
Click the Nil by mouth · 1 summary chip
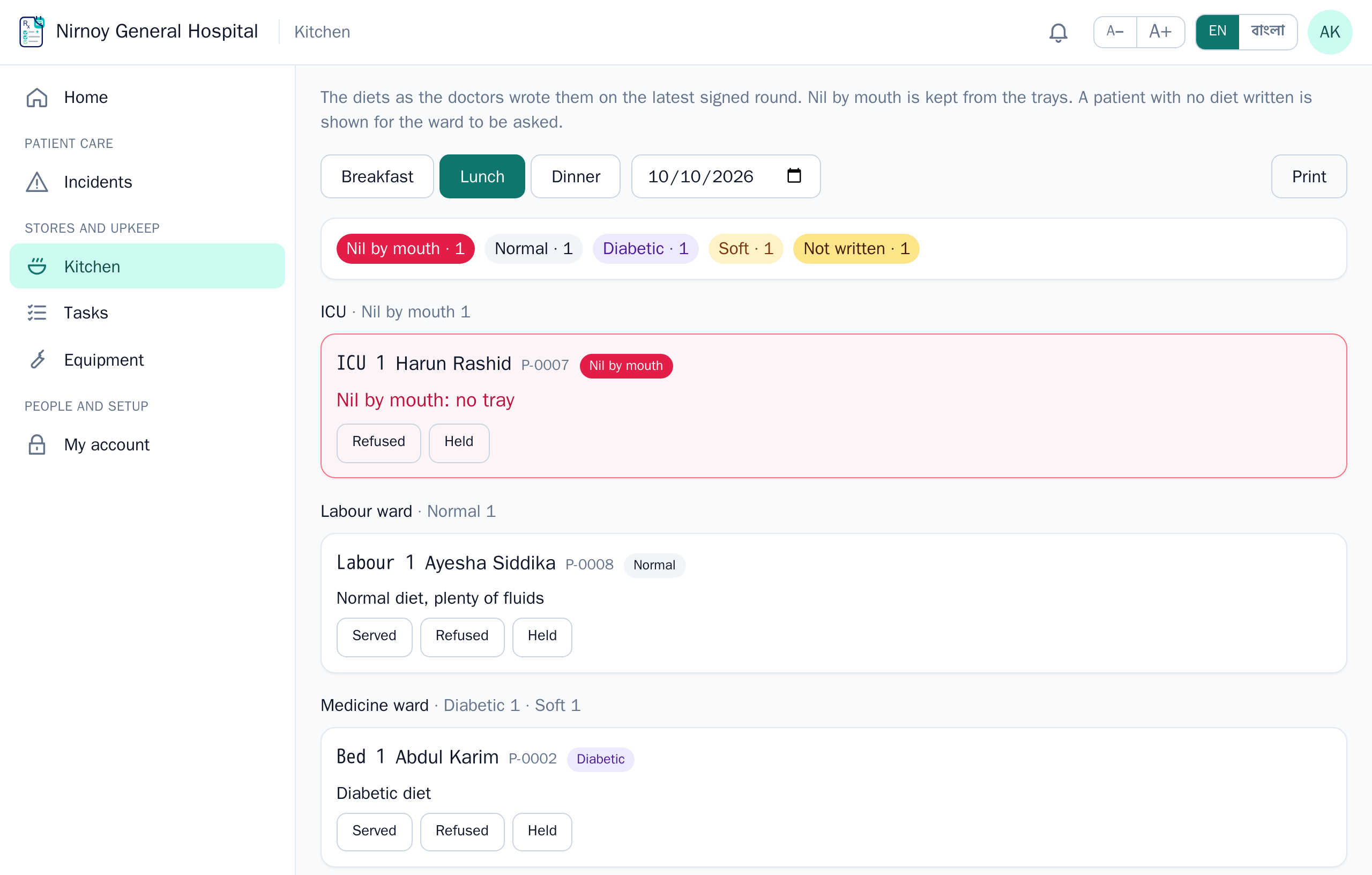(x=405, y=249)
